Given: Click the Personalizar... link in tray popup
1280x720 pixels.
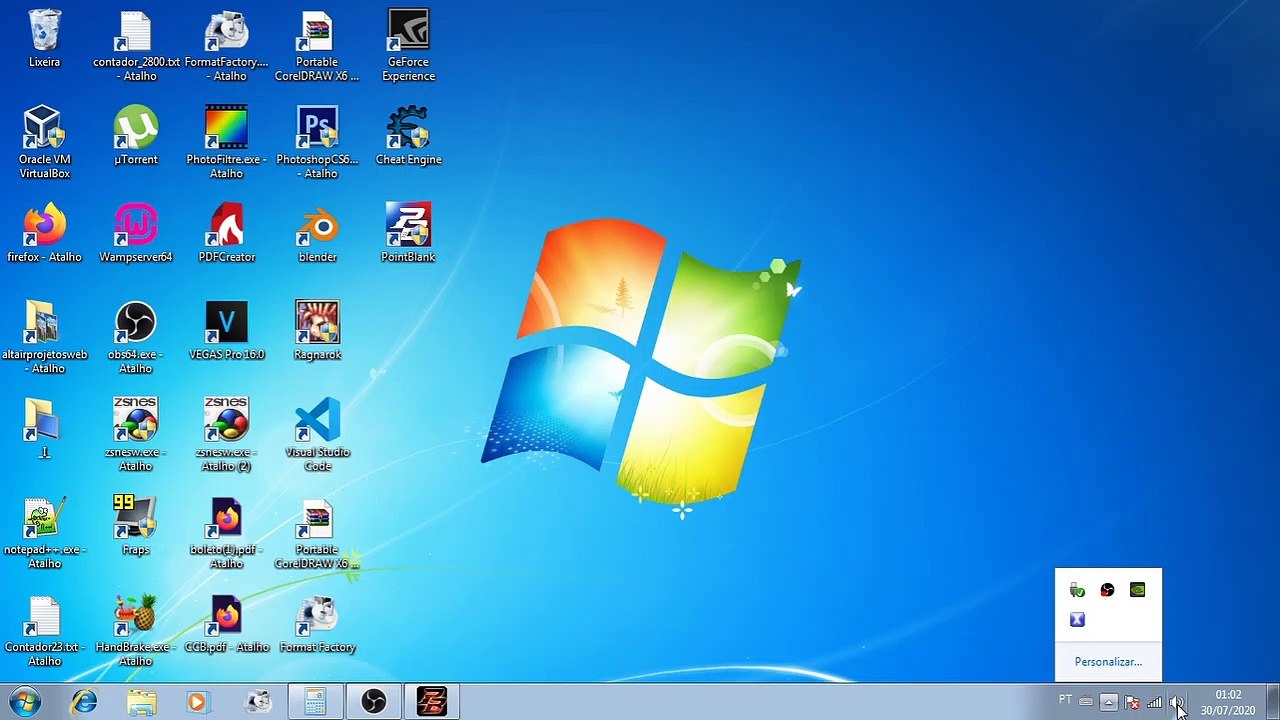Looking at the screenshot, I should 1108,662.
